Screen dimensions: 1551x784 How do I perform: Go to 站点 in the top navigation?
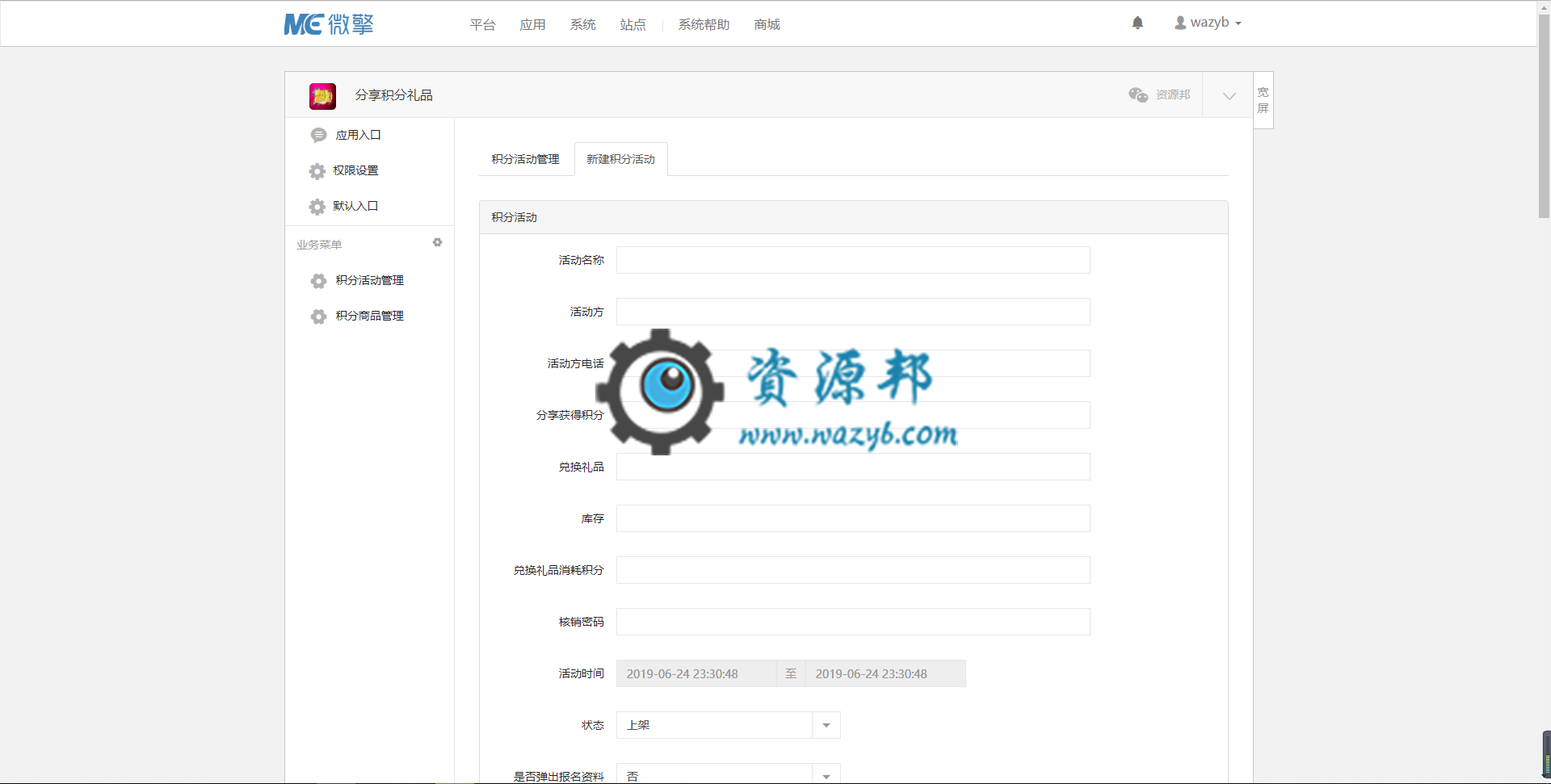[633, 25]
